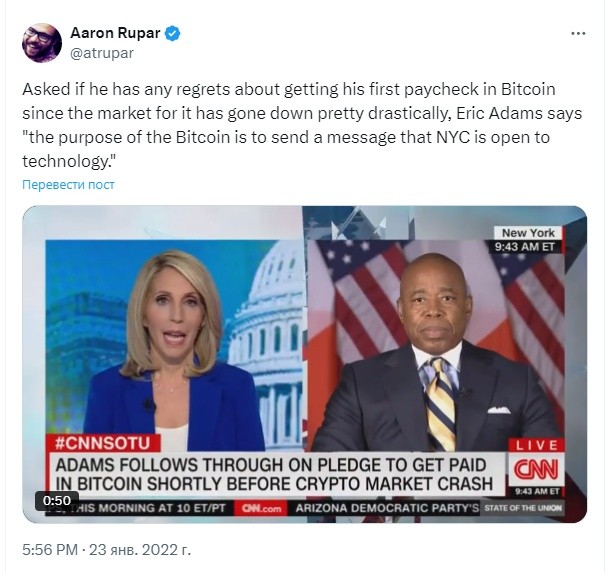This screenshot has width=607, height=573.
Task: Click the 'ADAMS FOLLOWS THROUGH' headline chyron
Action: 274,474
